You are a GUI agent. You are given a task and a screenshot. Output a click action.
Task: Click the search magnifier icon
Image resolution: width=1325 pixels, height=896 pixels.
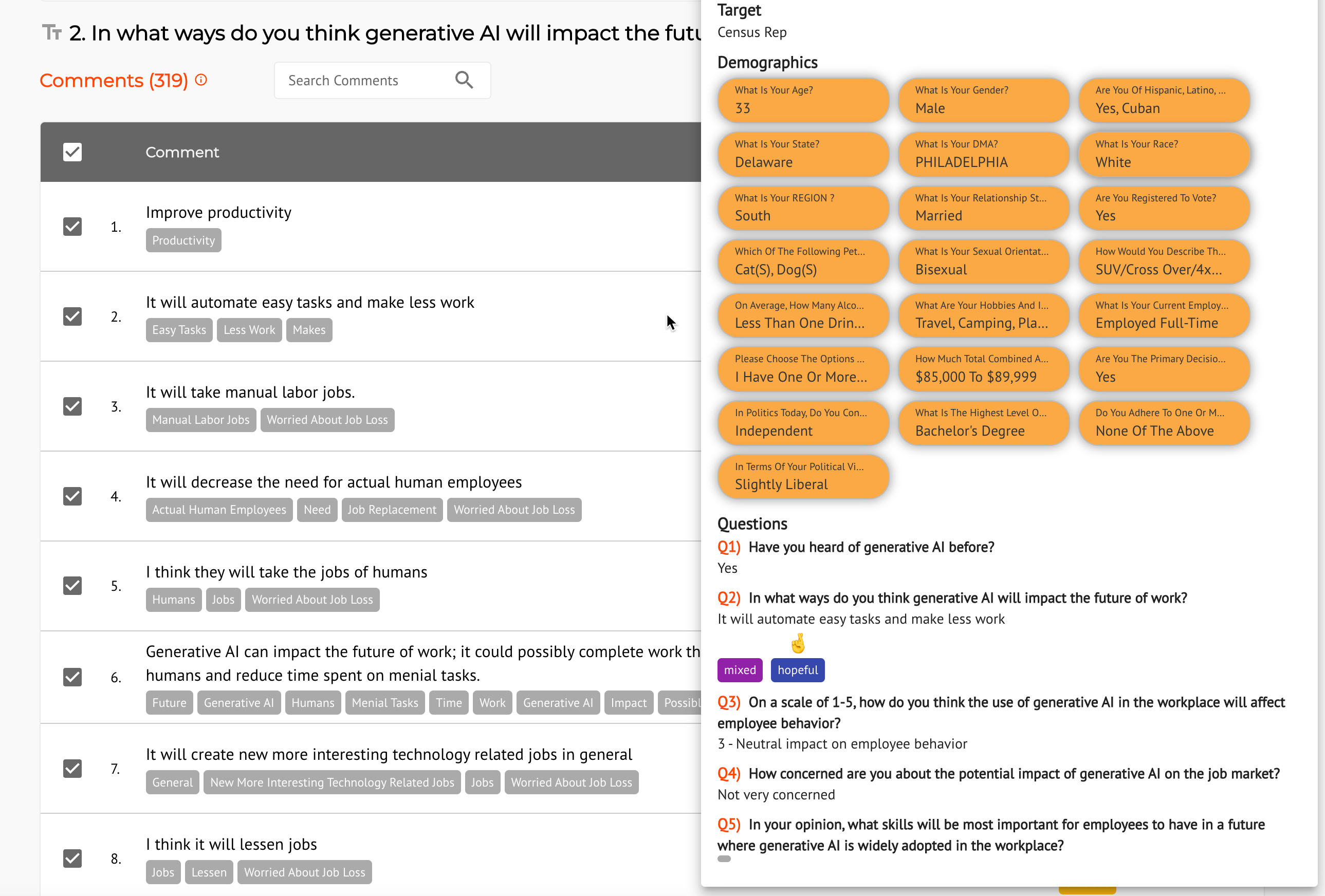tap(464, 80)
